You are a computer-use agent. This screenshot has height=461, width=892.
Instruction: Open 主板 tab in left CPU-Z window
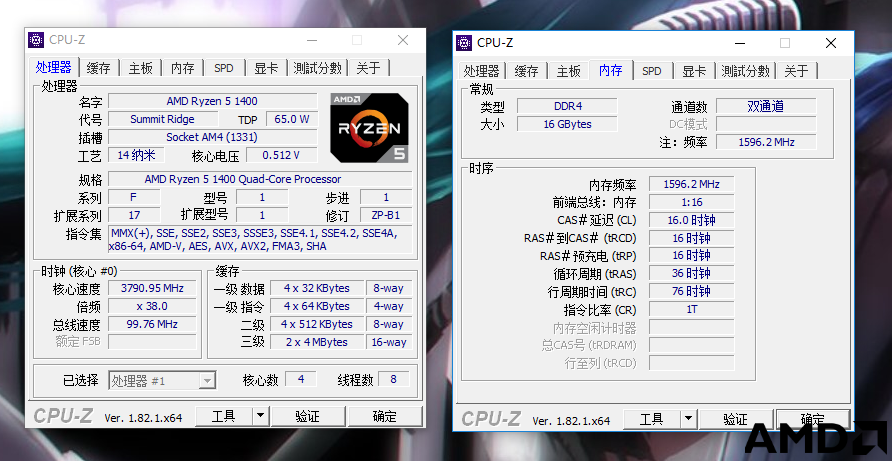(x=141, y=68)
